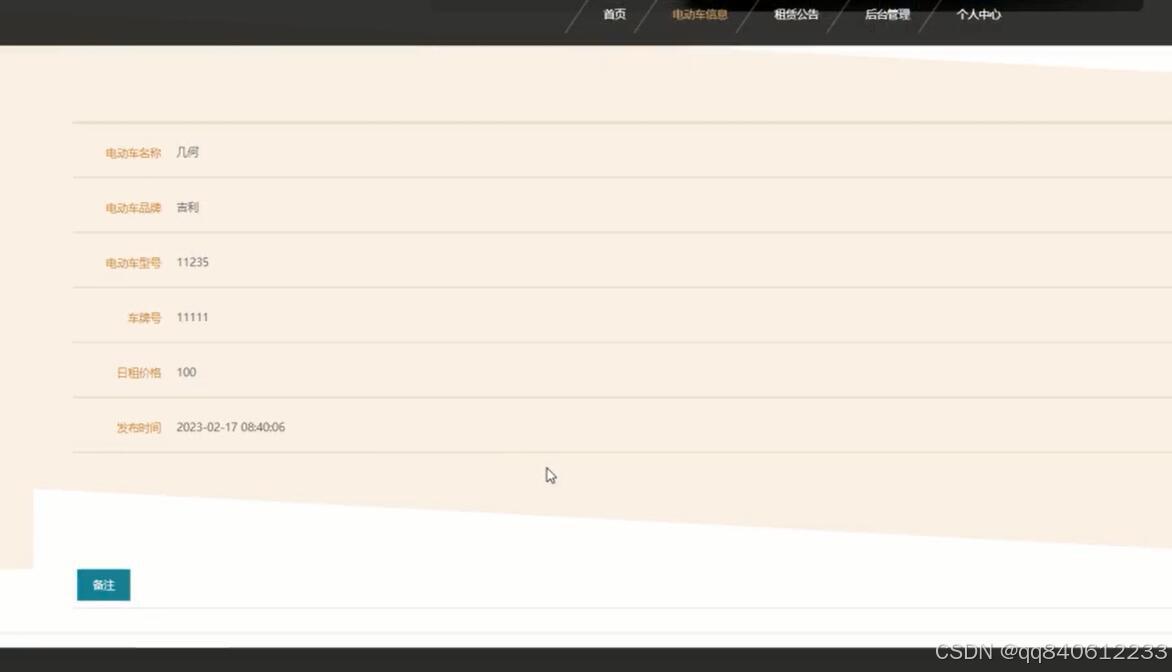The image size is (1172, 672).
Task: Click the 电动车型号 field label
Action: coord(133,262)
